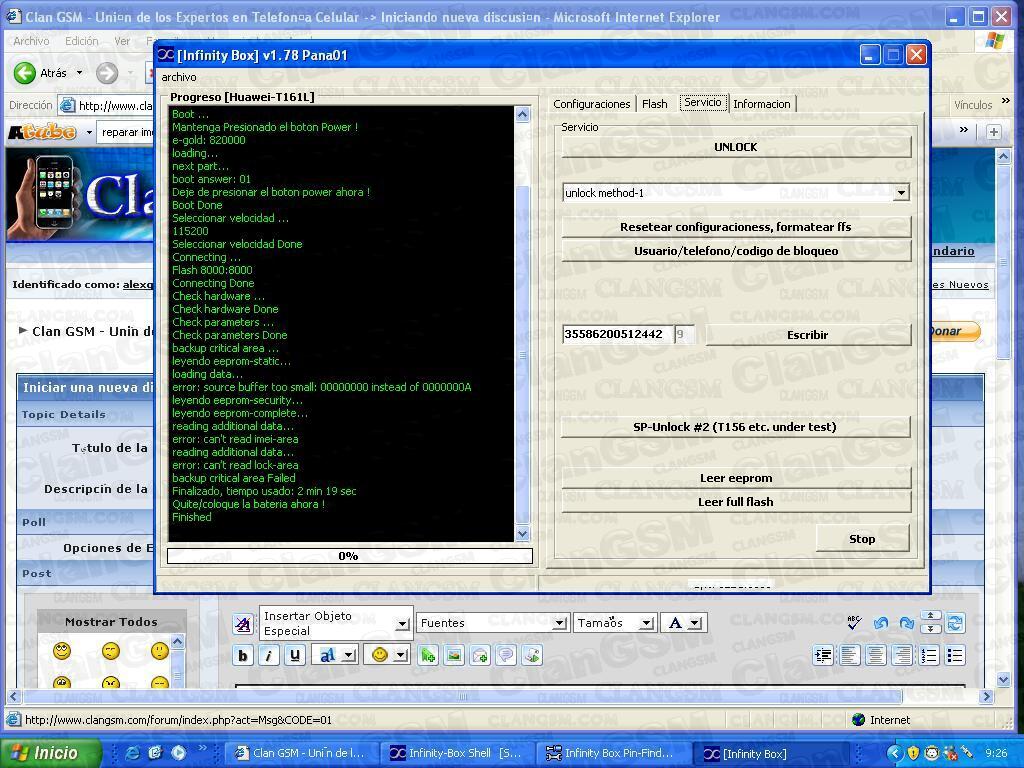Open the Tamaños size dropdown
The height and width of the screenshot is (768, 1024).
(647, 623)
